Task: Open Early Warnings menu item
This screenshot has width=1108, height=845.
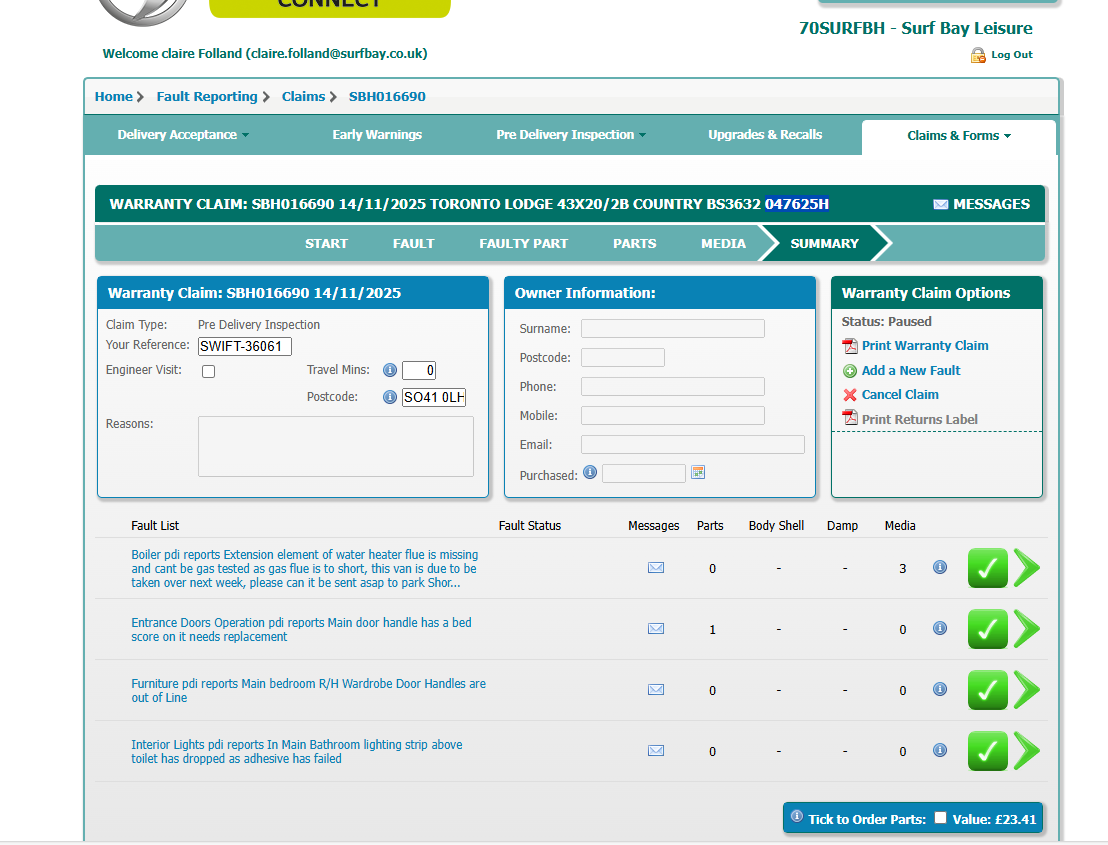Action: [x=377, y=135]
